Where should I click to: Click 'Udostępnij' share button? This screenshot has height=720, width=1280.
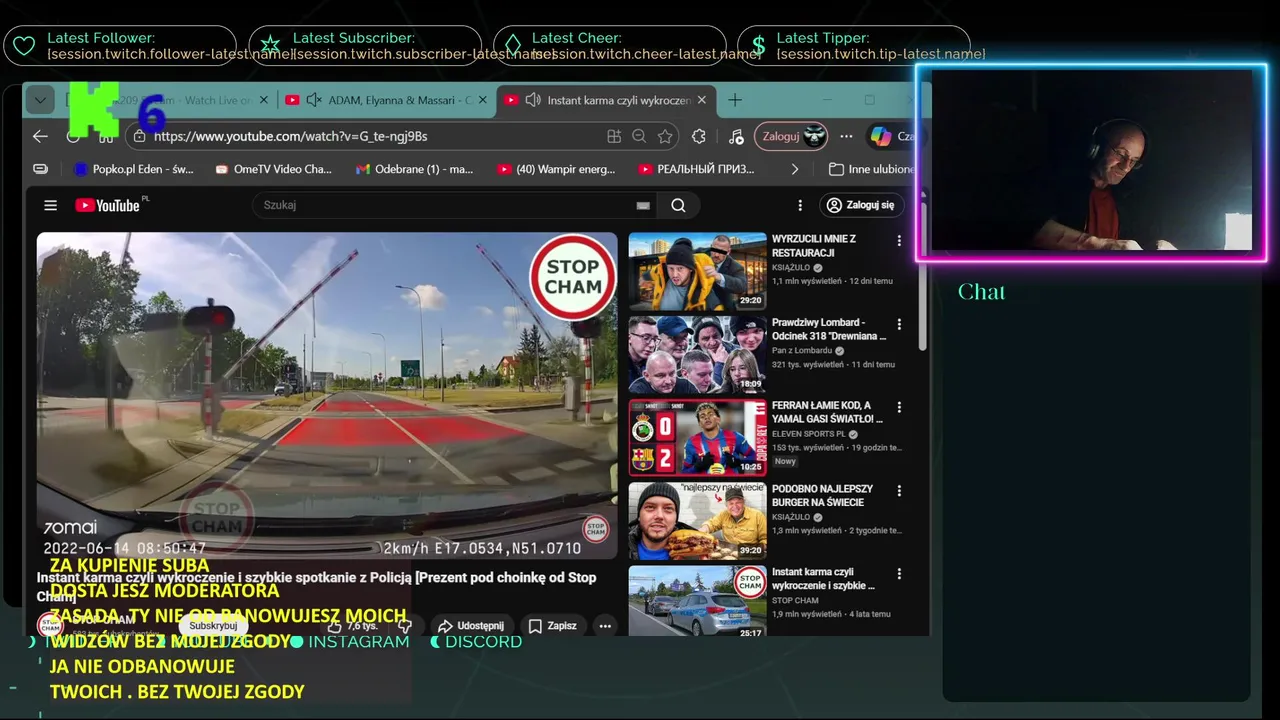[x=471, y=626]
